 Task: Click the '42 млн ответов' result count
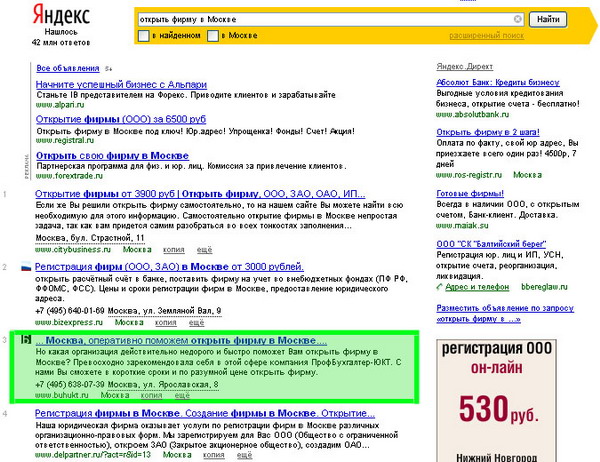pyautogui.click(x=61, y=42)
